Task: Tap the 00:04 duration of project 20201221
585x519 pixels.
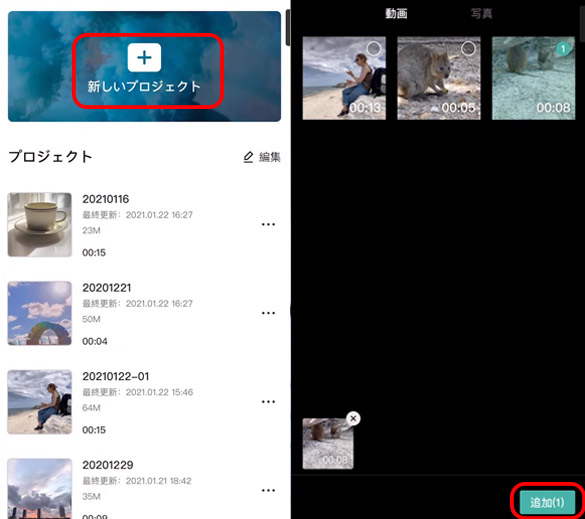Action: point(95,341)
